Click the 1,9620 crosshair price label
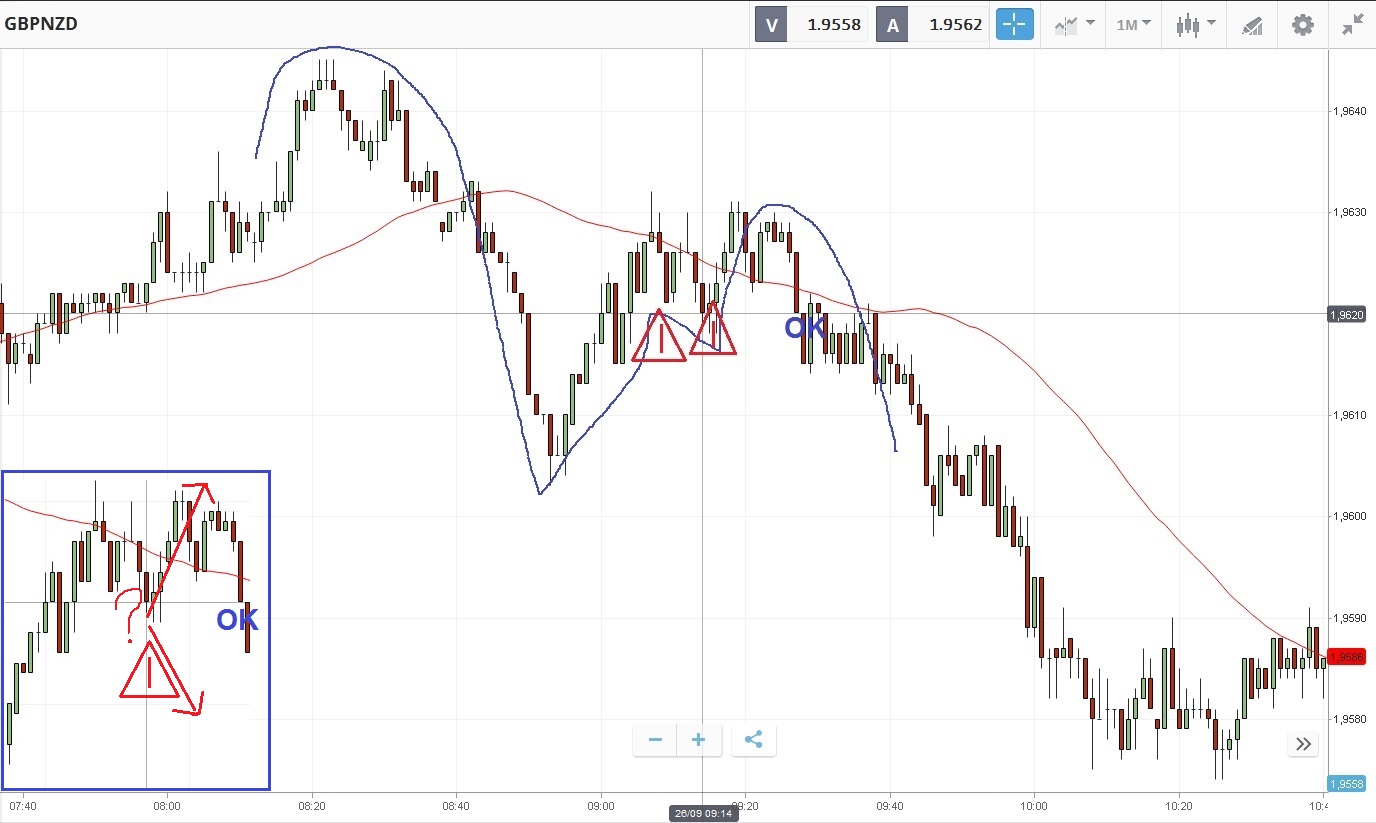The image size is (1376, 823). (x=1348, y=315)
